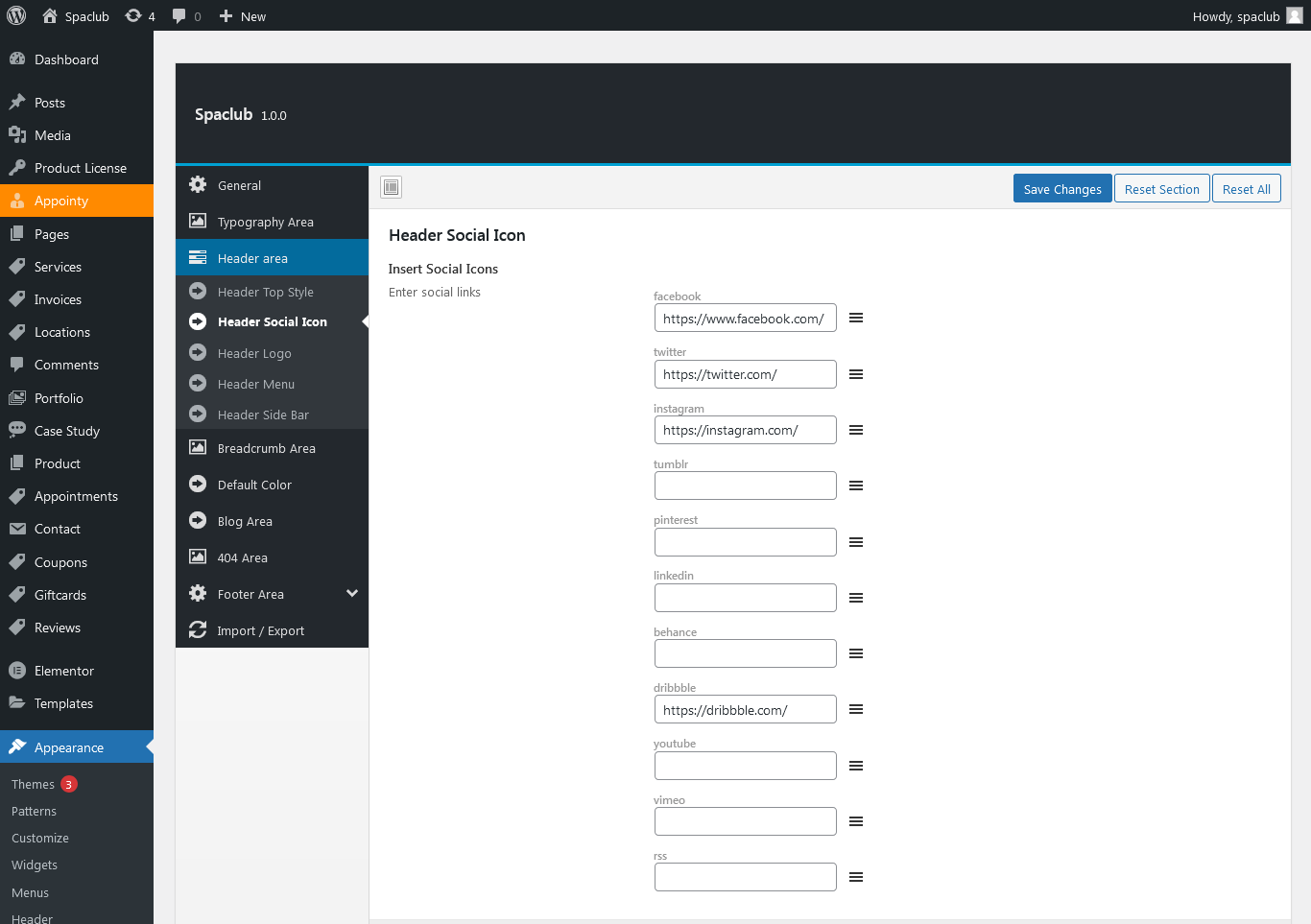Image resolution: width=1311 pixels, height=924 pixels.
Task: Open the Spaclub site home icon
Action: tap(50, 15)
